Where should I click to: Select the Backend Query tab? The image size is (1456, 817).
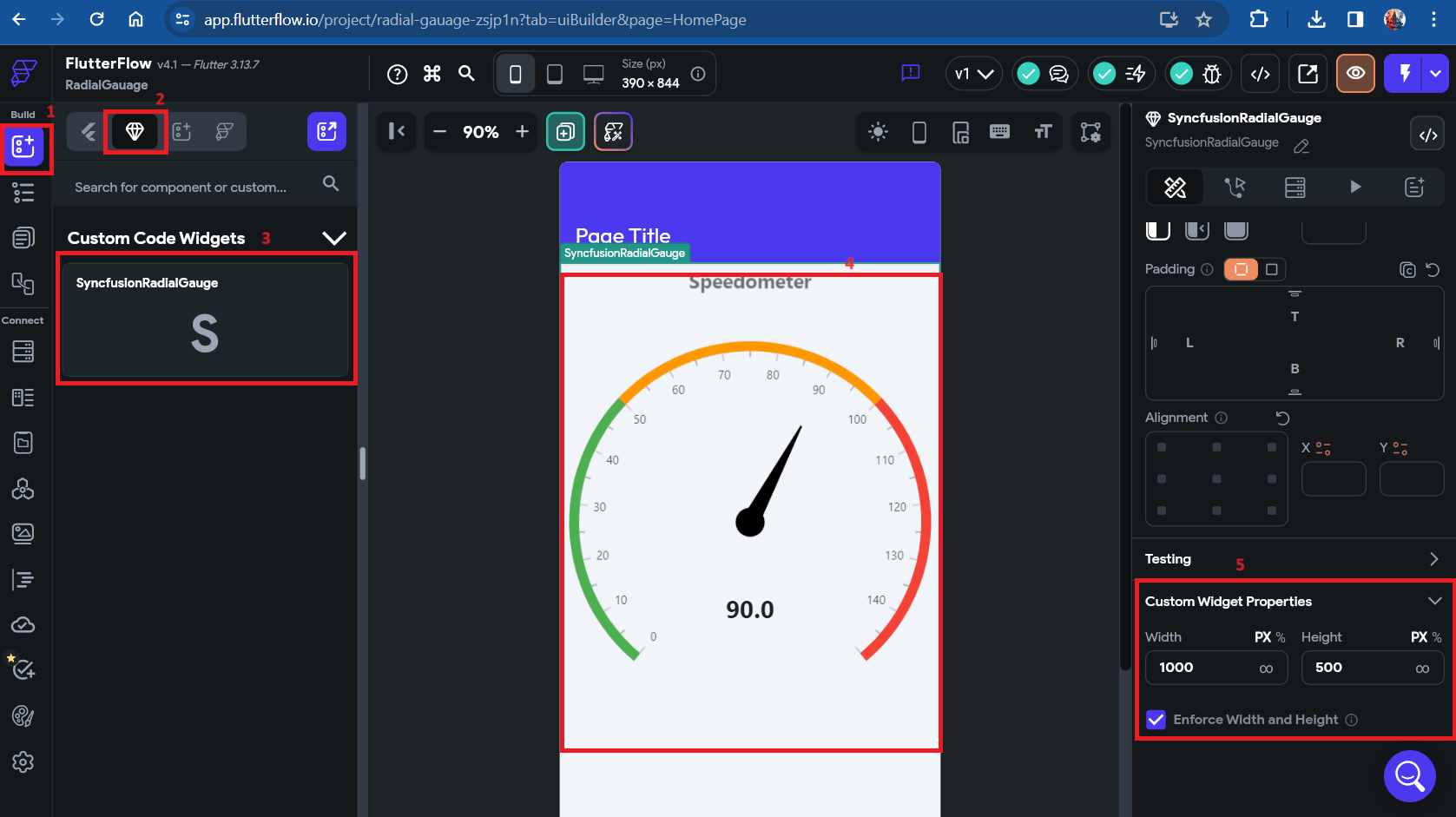point(1295,187)
